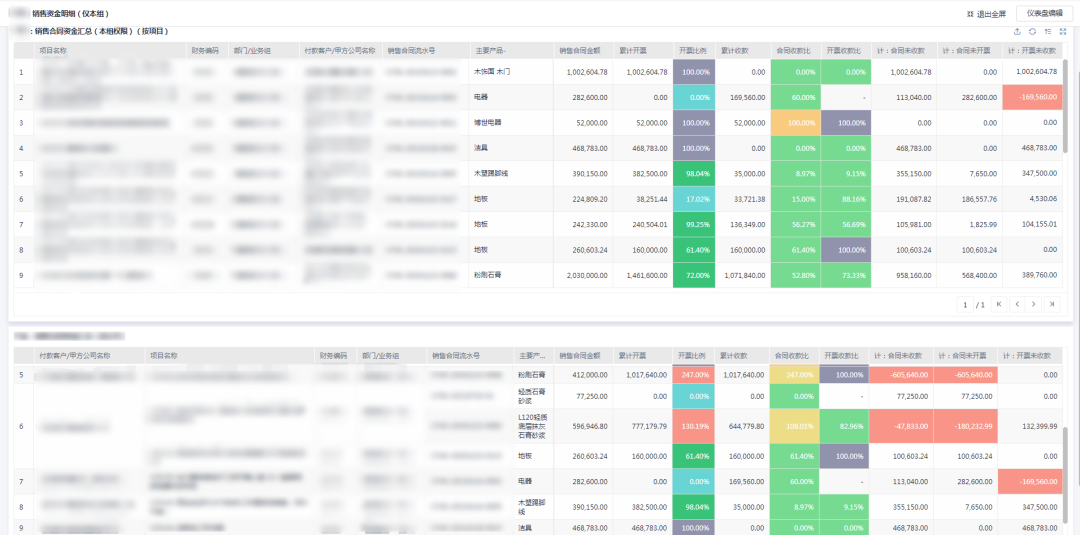
Task: Click the 销售合同金额 column header in top table
Action: [583, 51]
